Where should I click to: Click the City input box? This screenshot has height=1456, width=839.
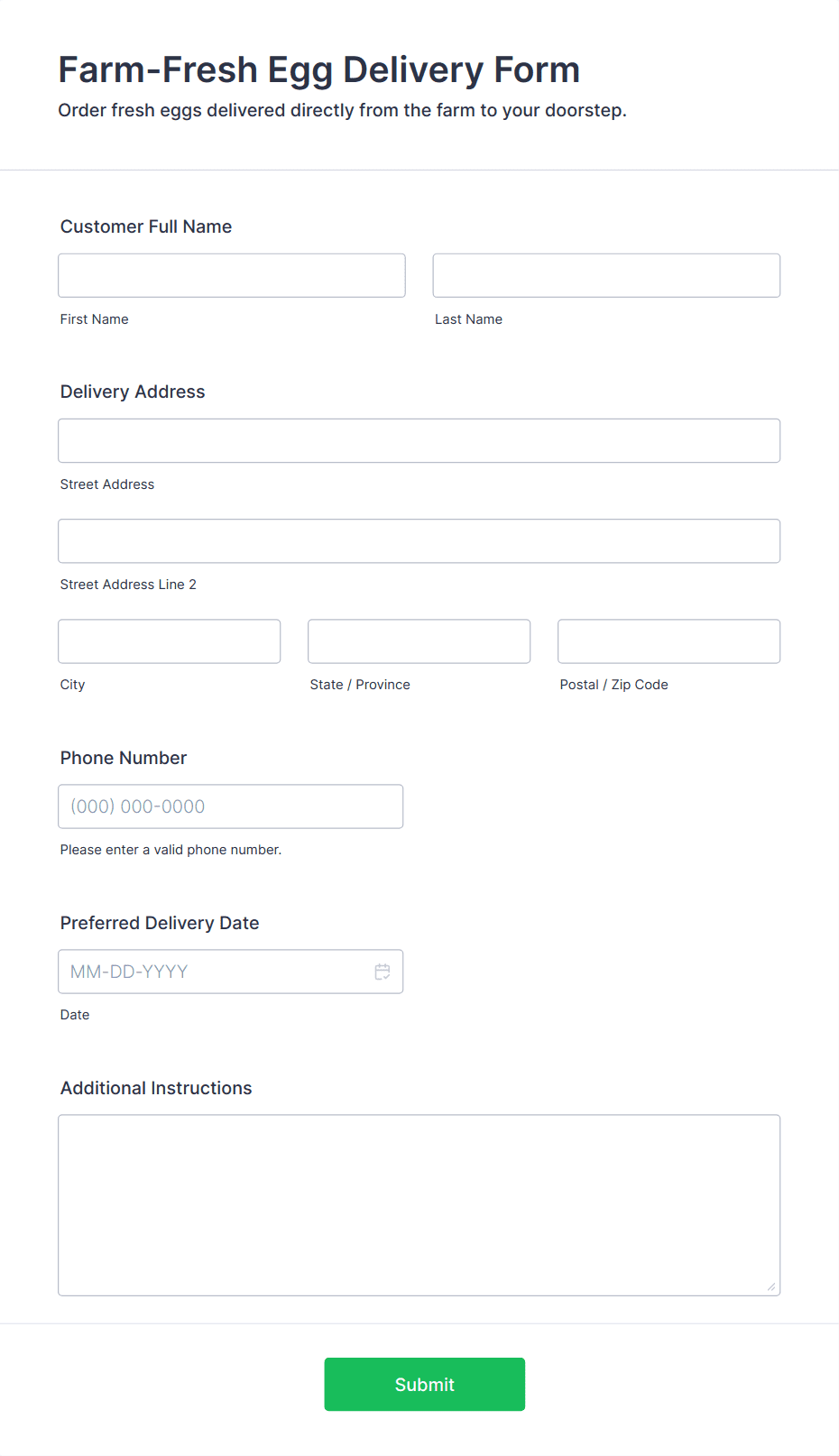point(170,641)
